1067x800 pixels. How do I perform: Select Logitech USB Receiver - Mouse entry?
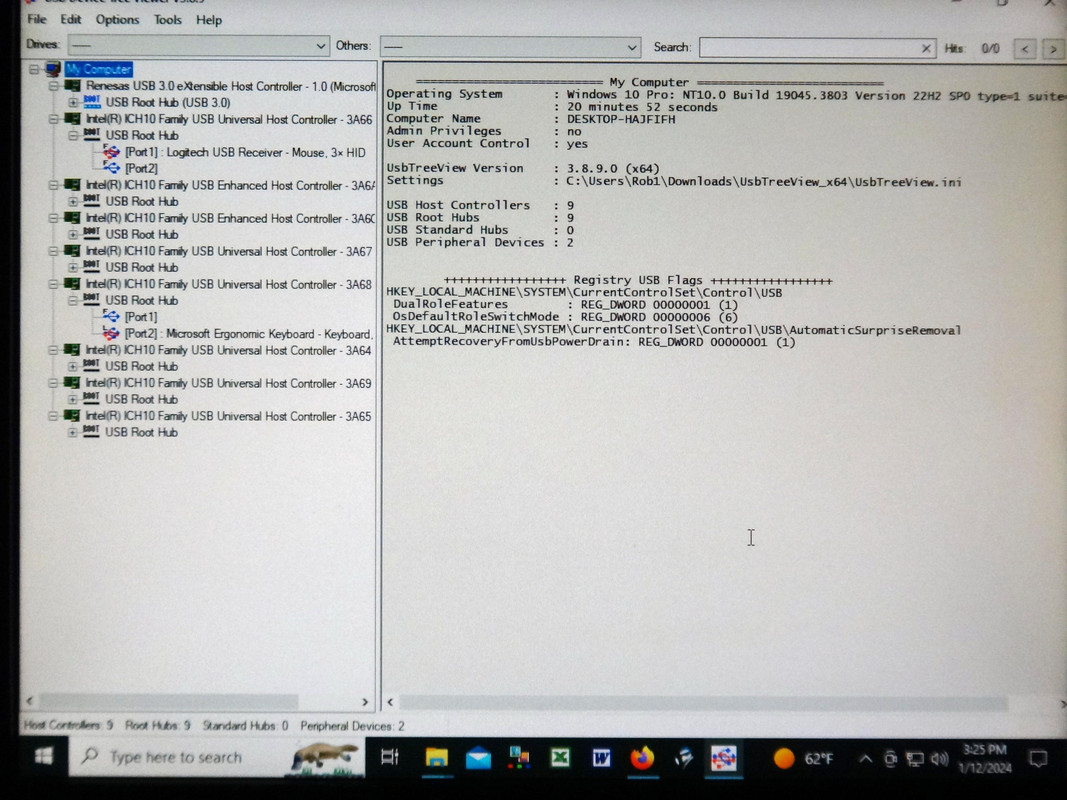click(245, 152)
